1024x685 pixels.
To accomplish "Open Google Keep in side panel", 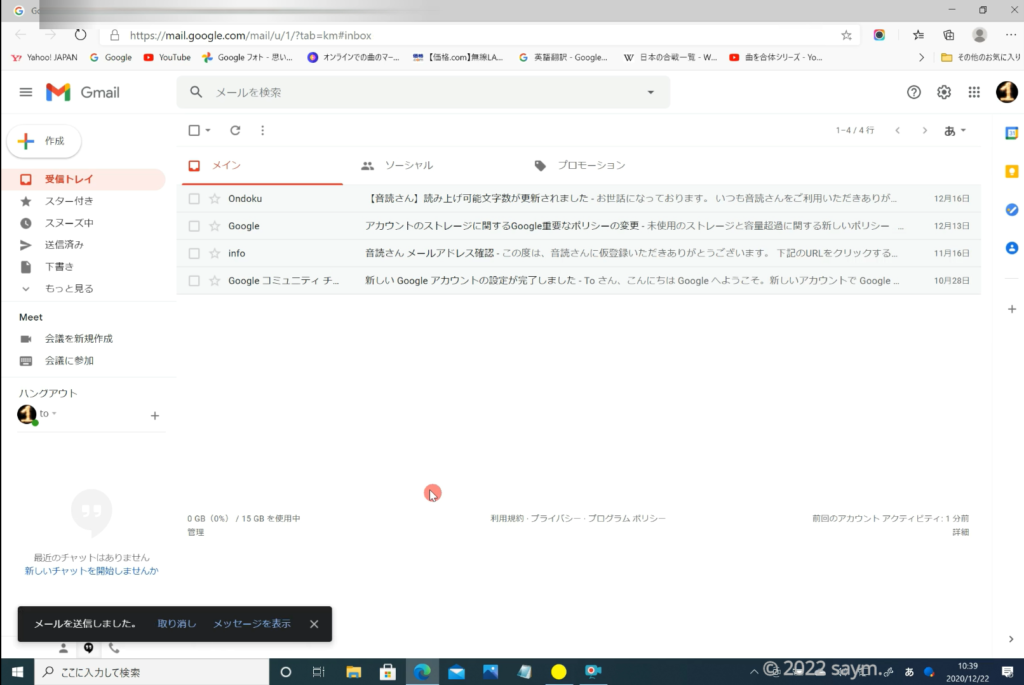I will pyautogui.click(x=1011, y=171).
